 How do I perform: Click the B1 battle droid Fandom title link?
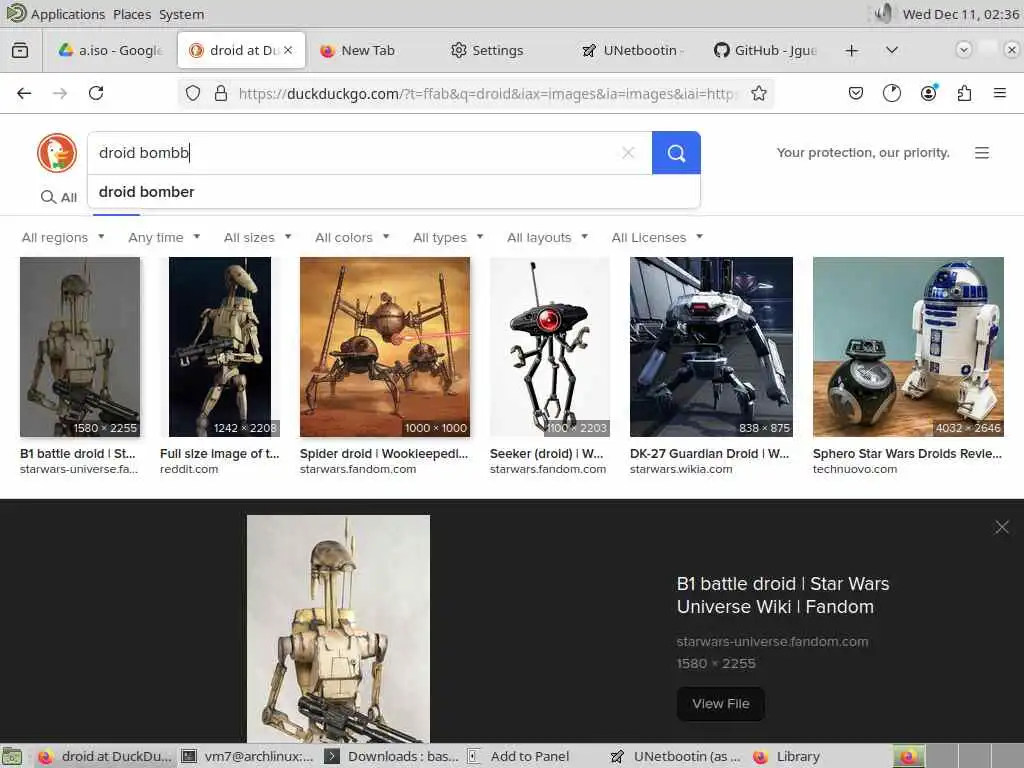tap(782, 595)
